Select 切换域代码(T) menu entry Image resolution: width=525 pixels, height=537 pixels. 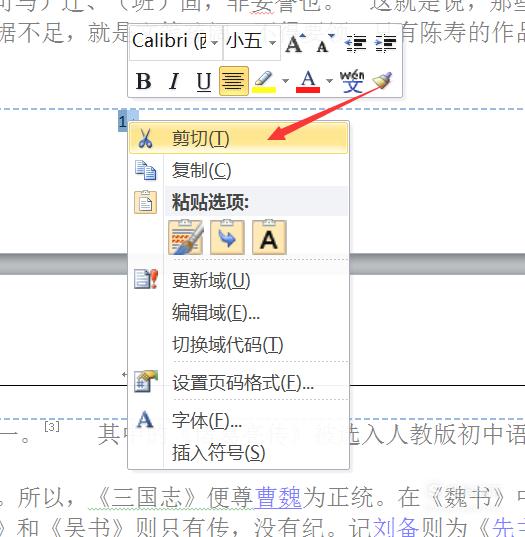[238, 345]
